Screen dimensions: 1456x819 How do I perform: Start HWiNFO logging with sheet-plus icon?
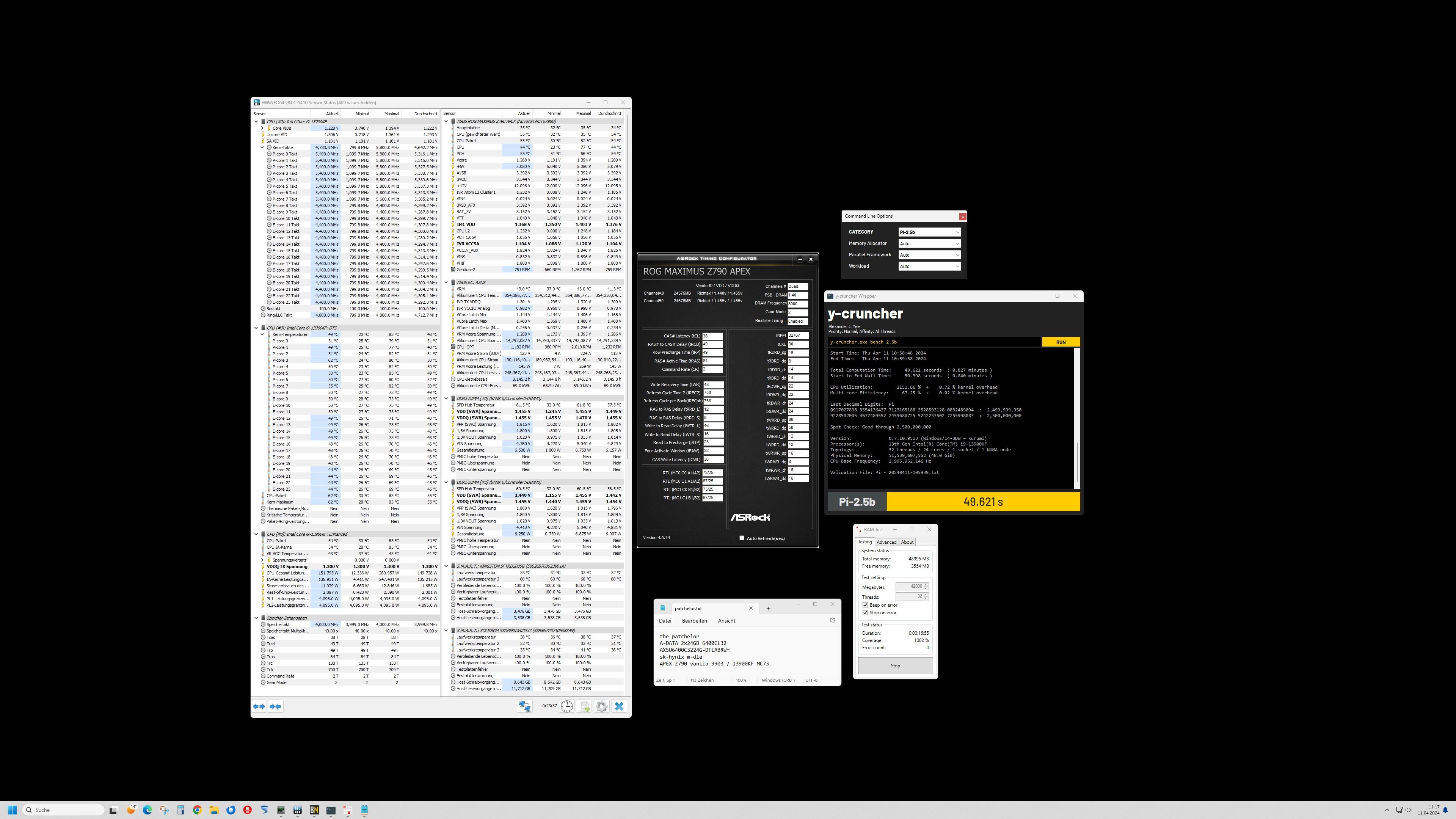pos(584,706)
